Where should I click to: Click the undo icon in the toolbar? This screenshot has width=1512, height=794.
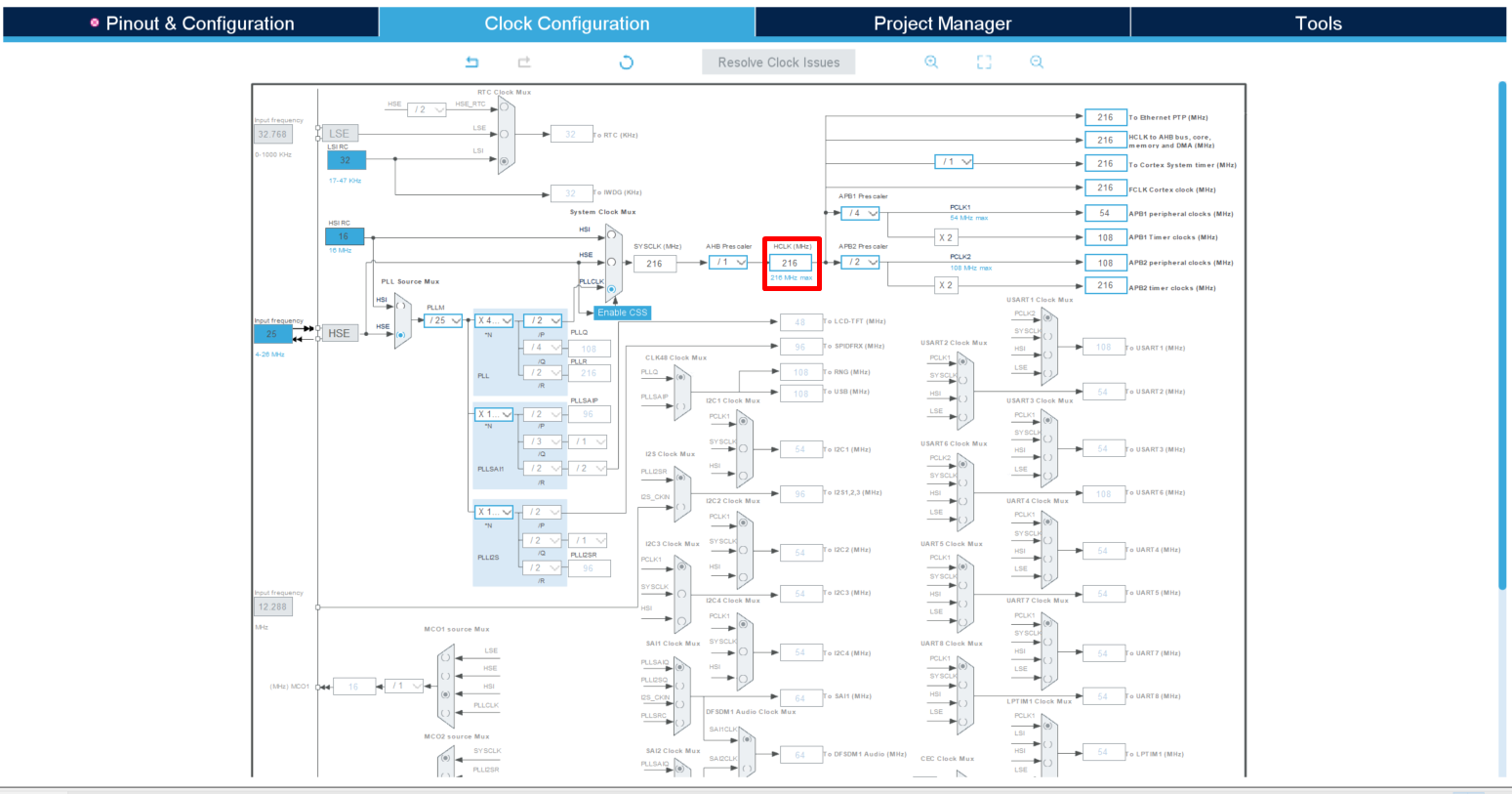472,62
